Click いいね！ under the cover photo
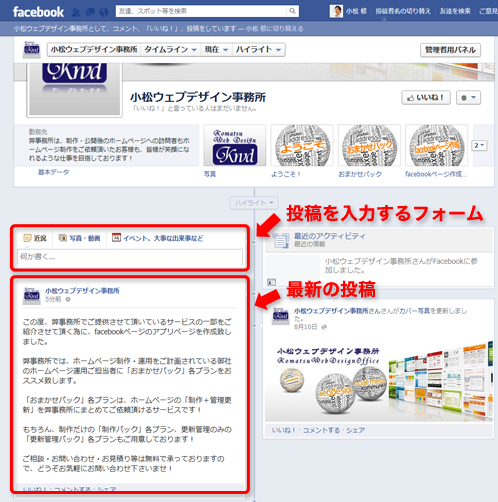Image resolution: width=498 pixels, height=502 pixels. click(x=284, y=430)
